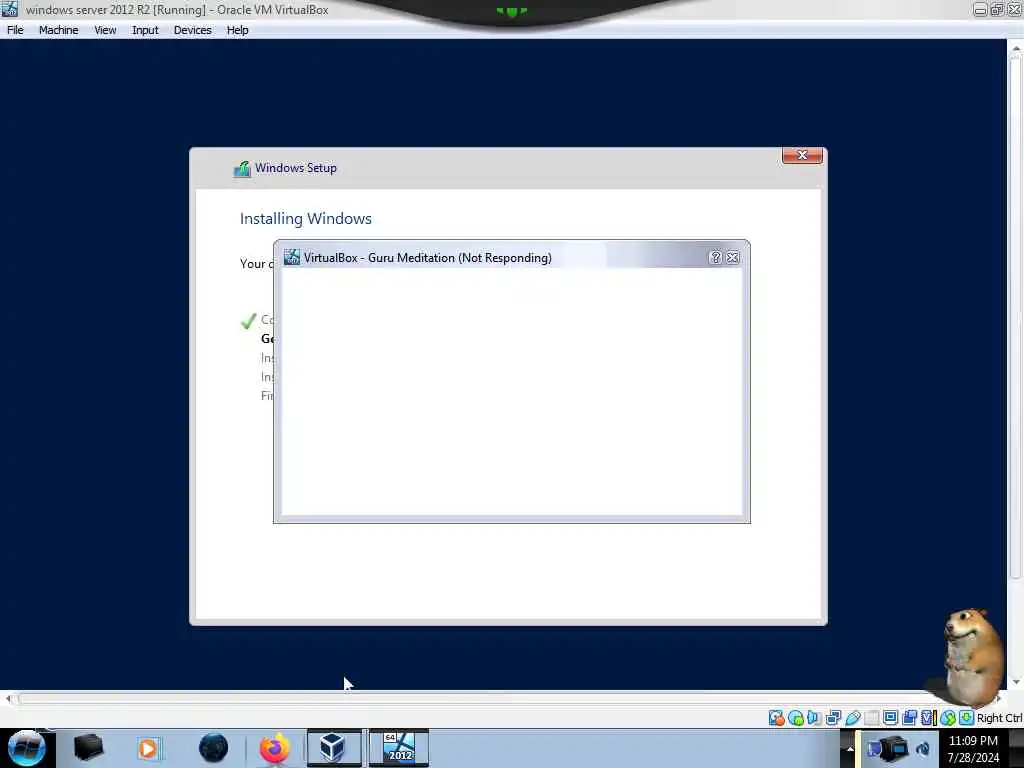Click the dark device tray icon
Screen dimensions: 1024x768
click(895, 749)
